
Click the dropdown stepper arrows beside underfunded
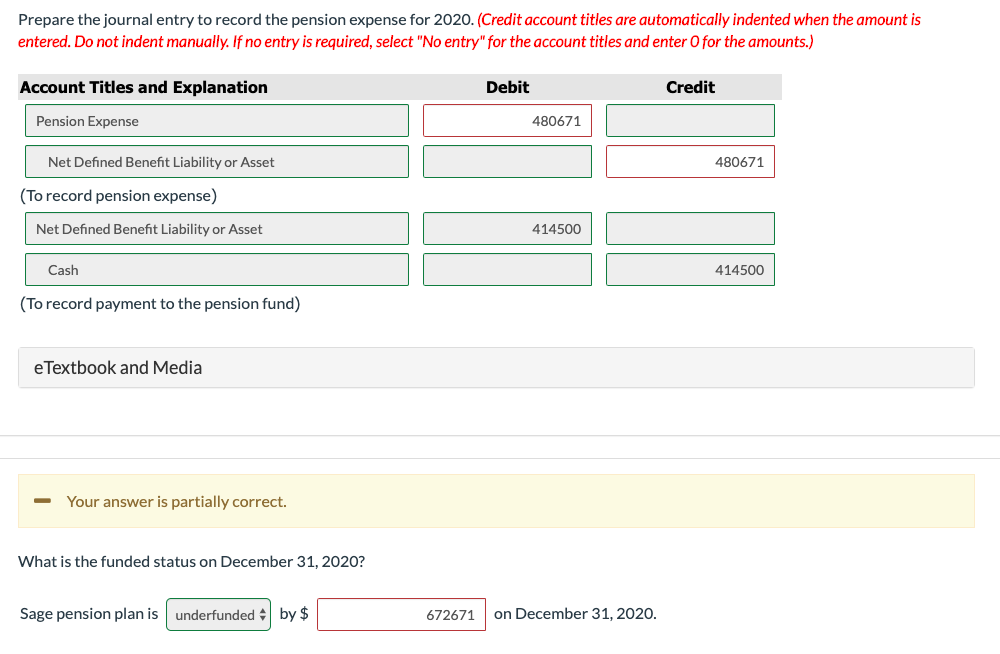[x=261, y=614]
